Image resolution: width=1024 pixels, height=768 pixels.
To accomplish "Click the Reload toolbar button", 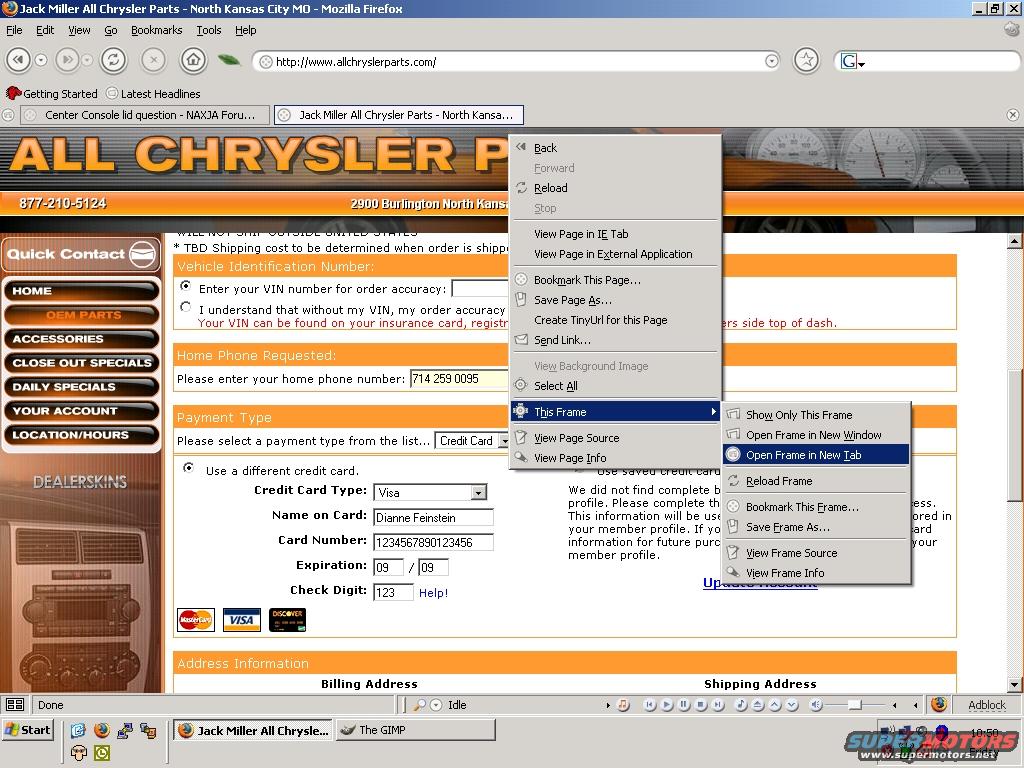I will (113, 61).
